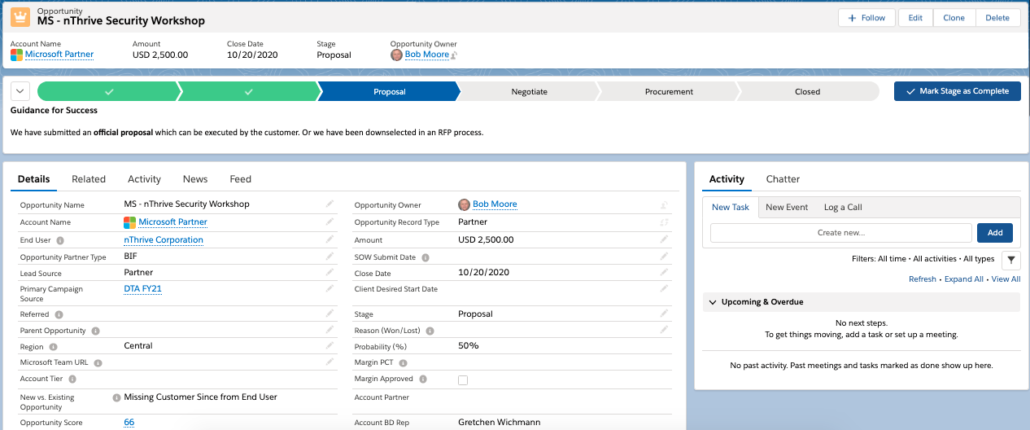Click change owner icon in Opportunity Owner row
Viewport: 1030px width, 430px height.
[664, 205]
